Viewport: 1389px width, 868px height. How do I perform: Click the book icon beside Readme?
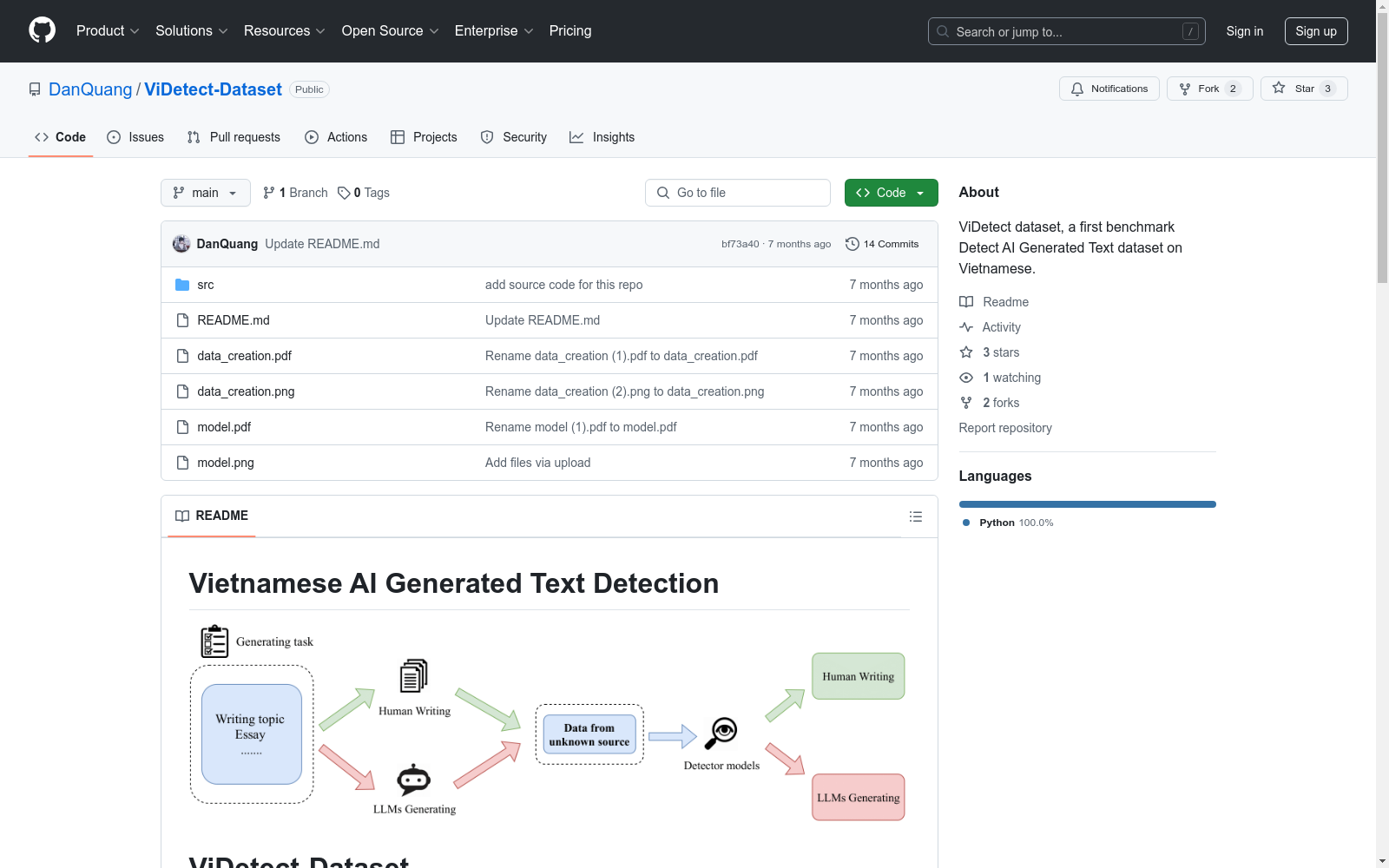(x=966, y=302)
